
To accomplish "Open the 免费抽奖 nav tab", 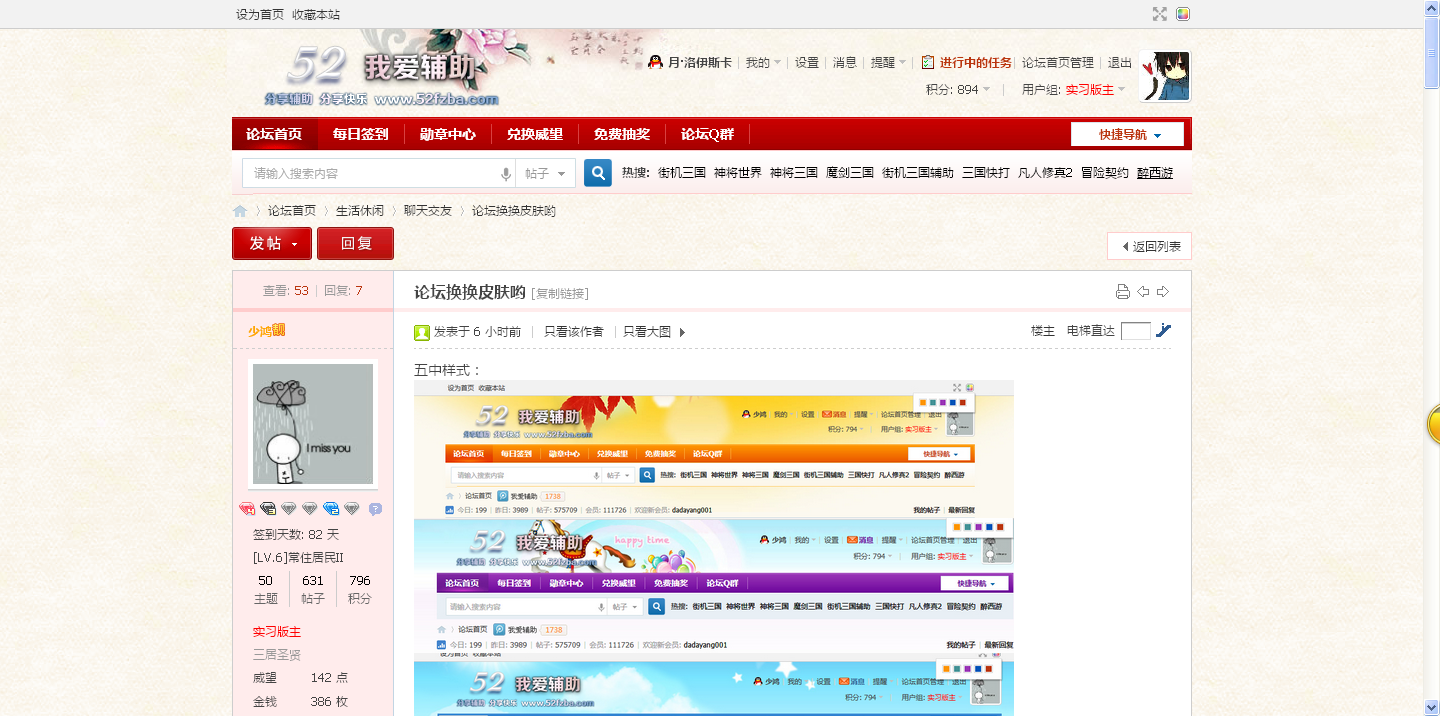I will [622, 134].
